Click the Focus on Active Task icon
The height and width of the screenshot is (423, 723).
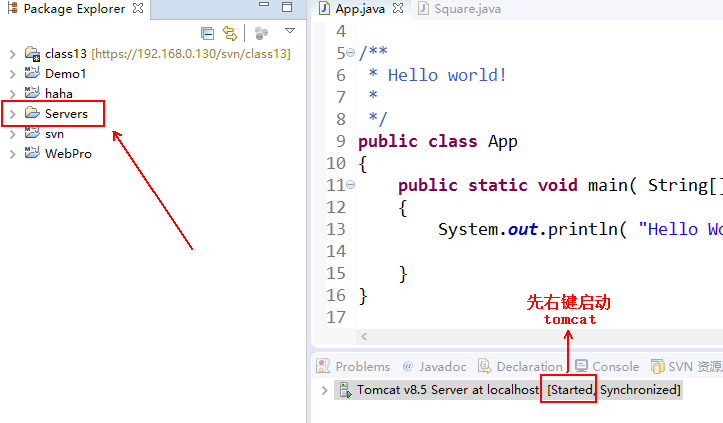tap(261, 33)
